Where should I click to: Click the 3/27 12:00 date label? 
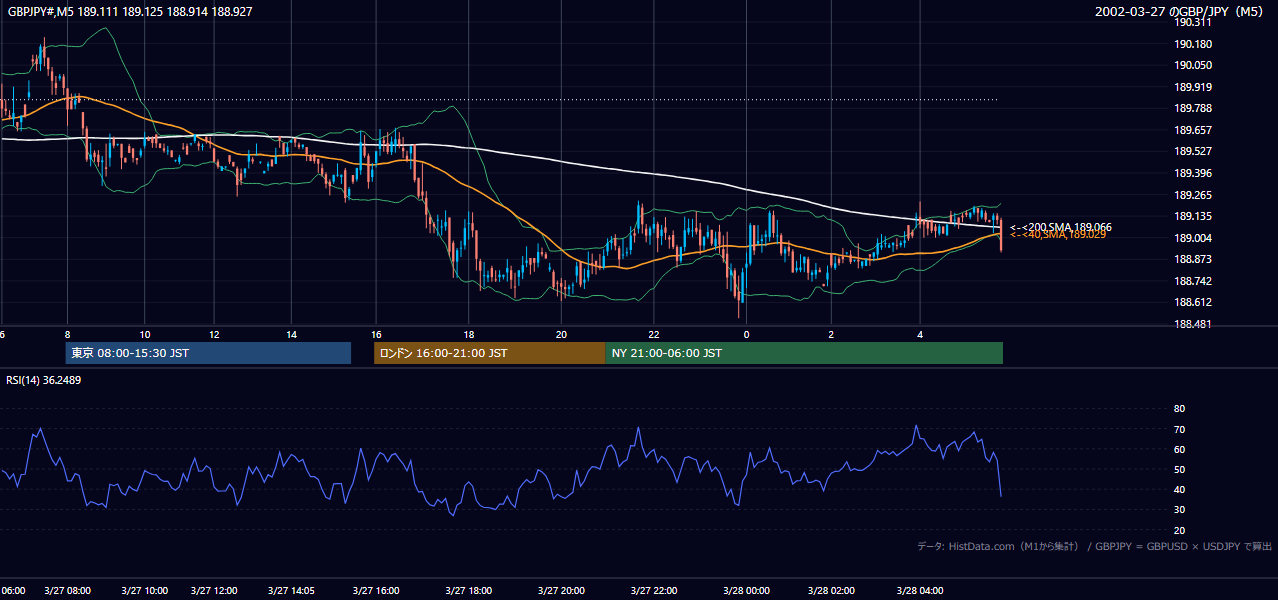click(x=214, y=590)
